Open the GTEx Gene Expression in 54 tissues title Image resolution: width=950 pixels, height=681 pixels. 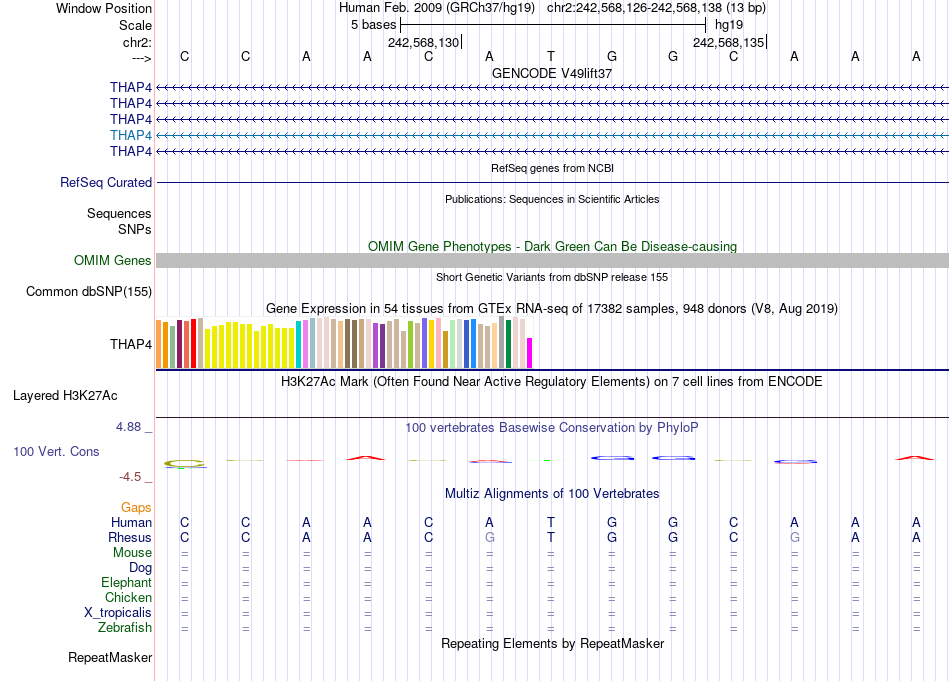pyautogui.click(x=552, y=308)
